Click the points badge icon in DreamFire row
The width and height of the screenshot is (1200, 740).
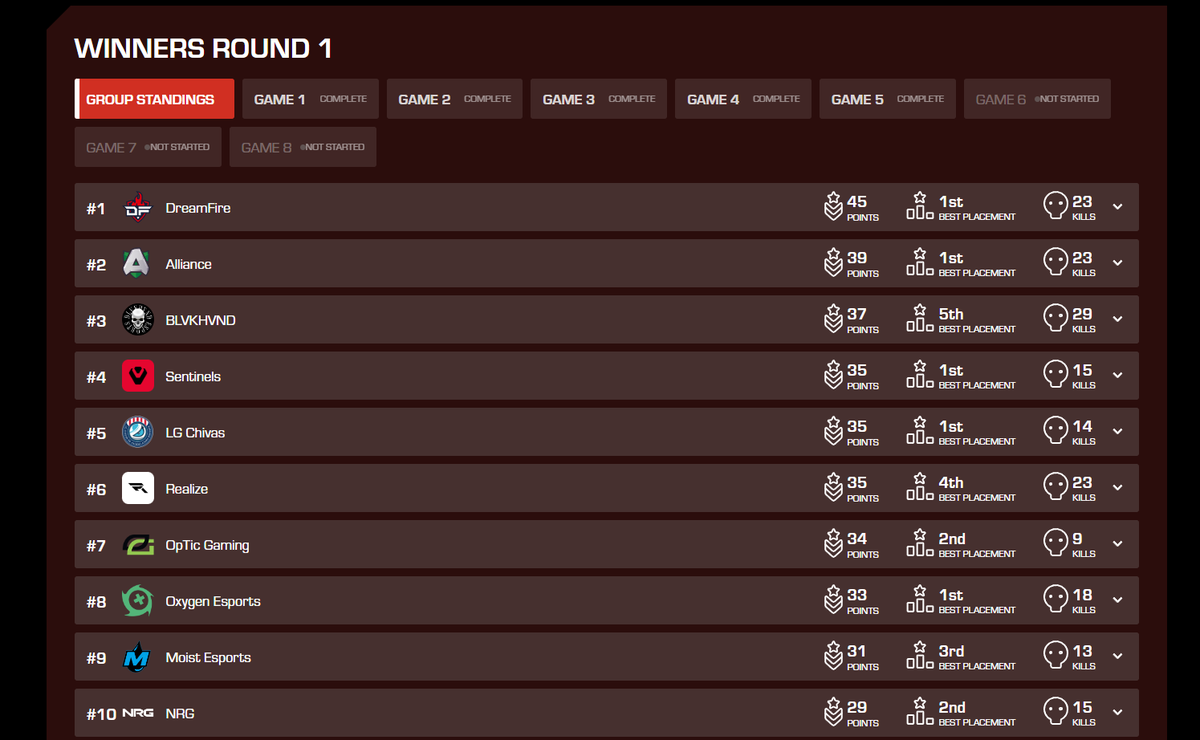click(x=833, y=207)
